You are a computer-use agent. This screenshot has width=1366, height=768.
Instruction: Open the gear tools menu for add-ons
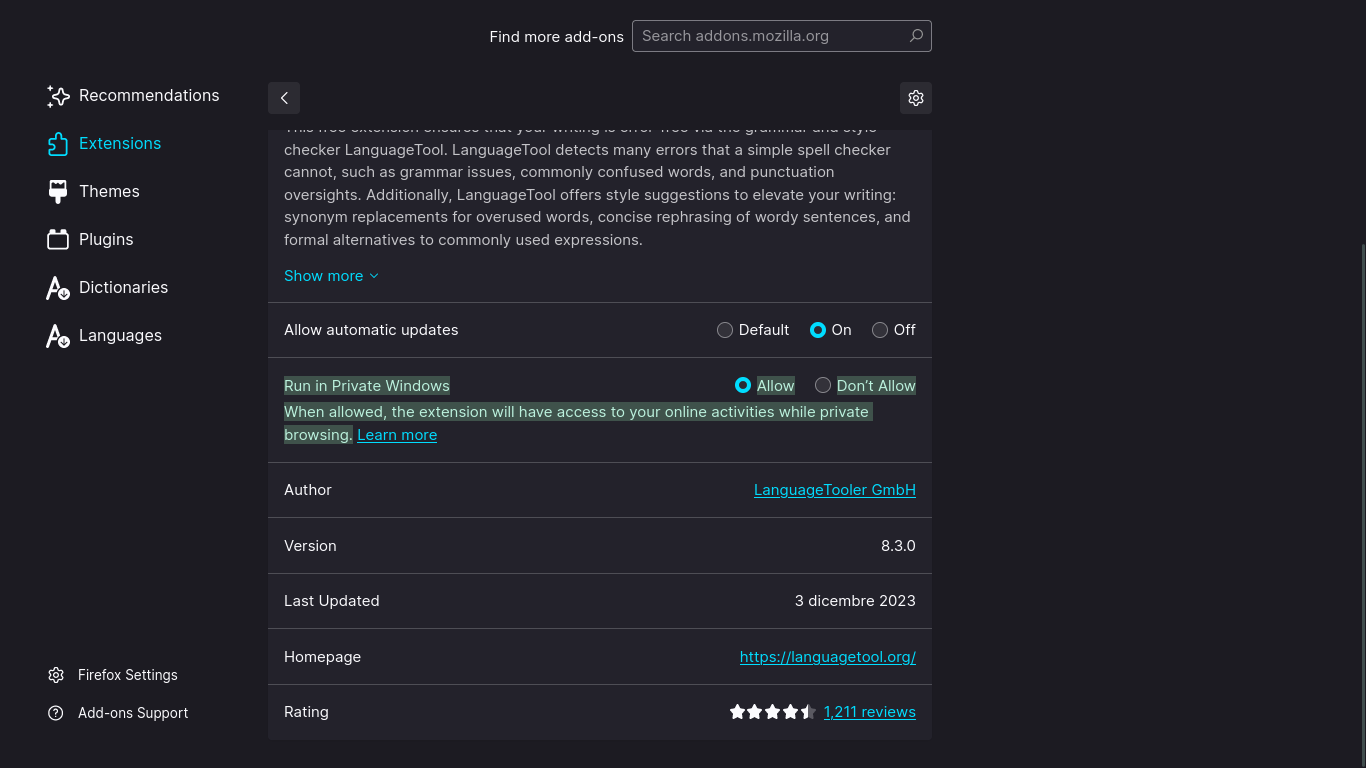coord(915,98)
